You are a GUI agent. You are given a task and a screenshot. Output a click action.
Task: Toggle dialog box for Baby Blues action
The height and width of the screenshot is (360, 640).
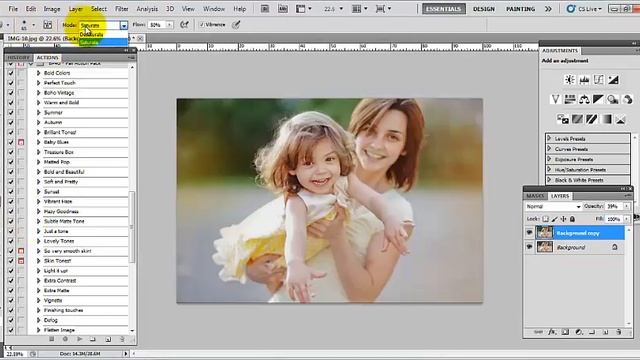click(21, 142)
